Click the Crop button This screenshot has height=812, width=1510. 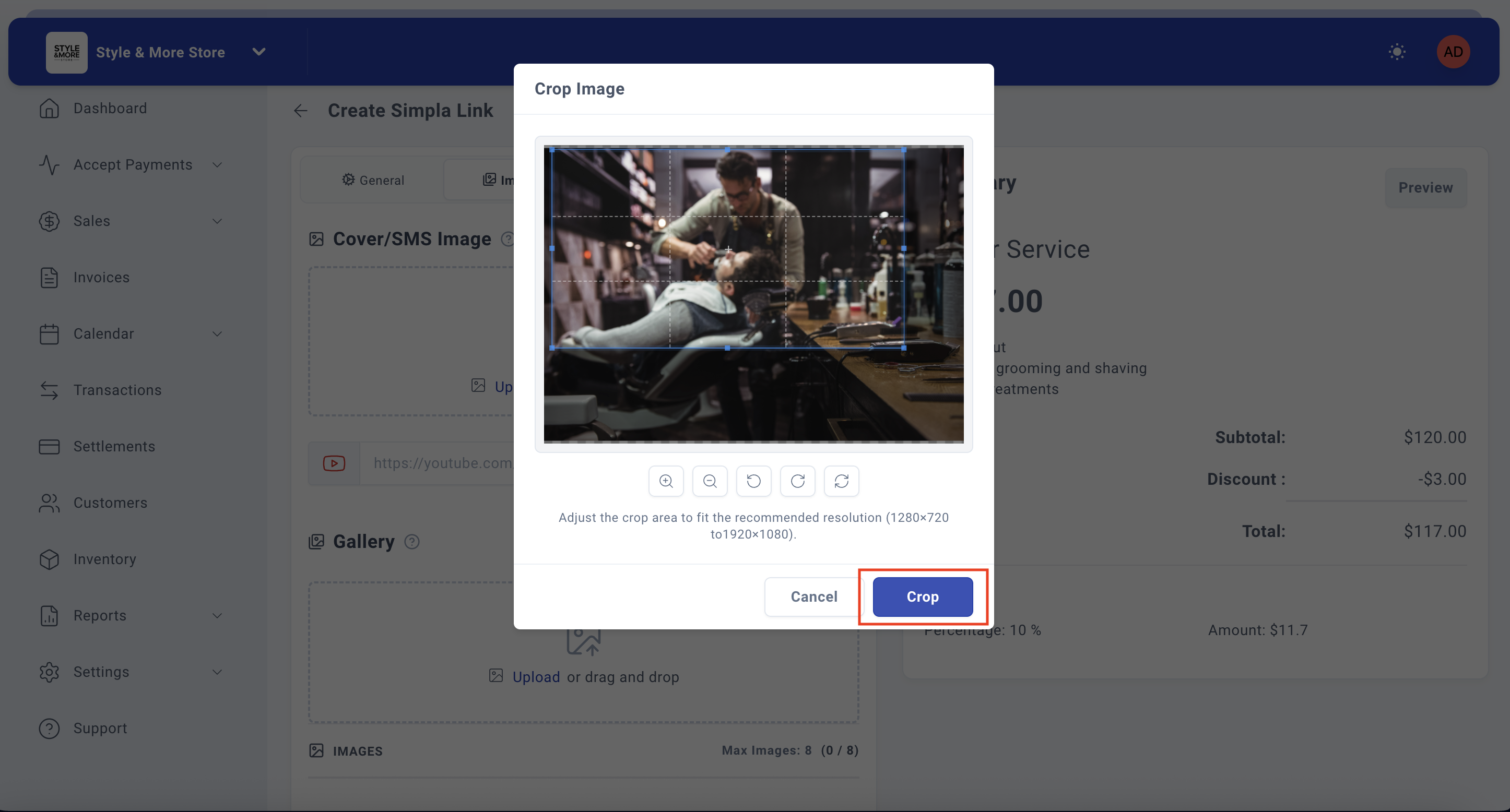point(922,596)
